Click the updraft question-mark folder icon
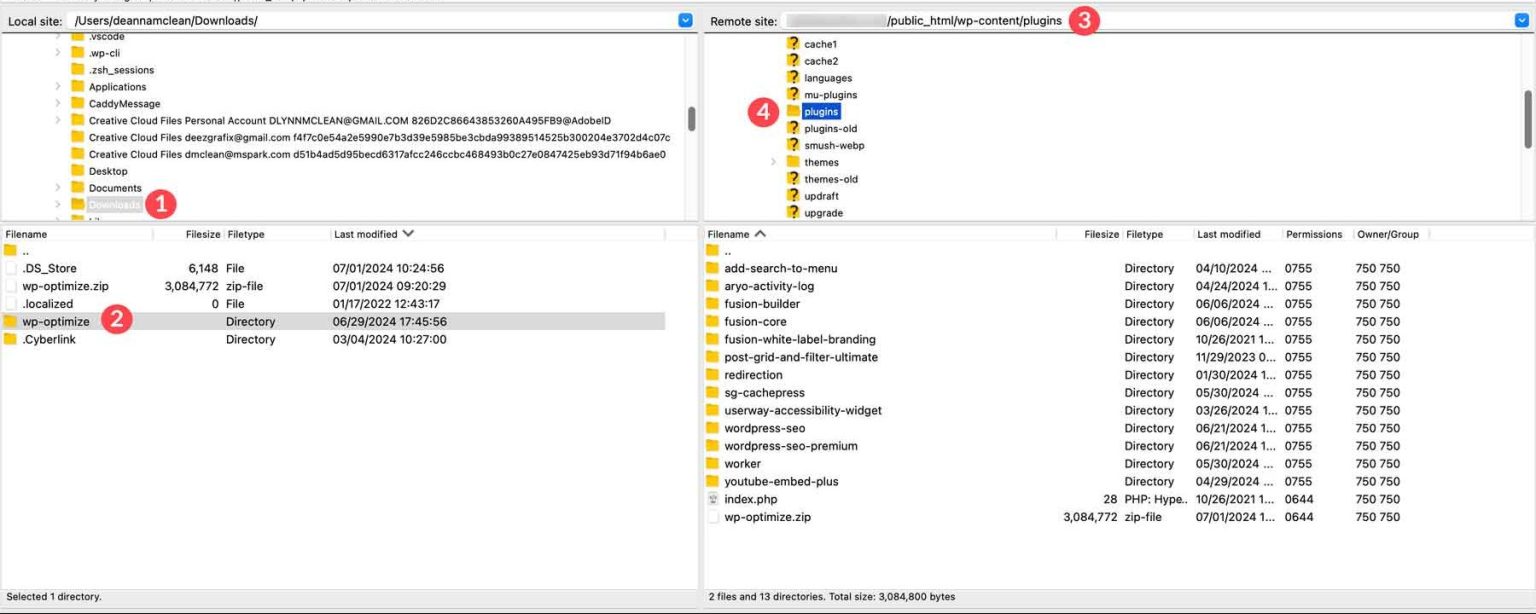Image resolution: width=1536 pixels, height=614 pixels. pyautogui.click(x=795, y=195)
